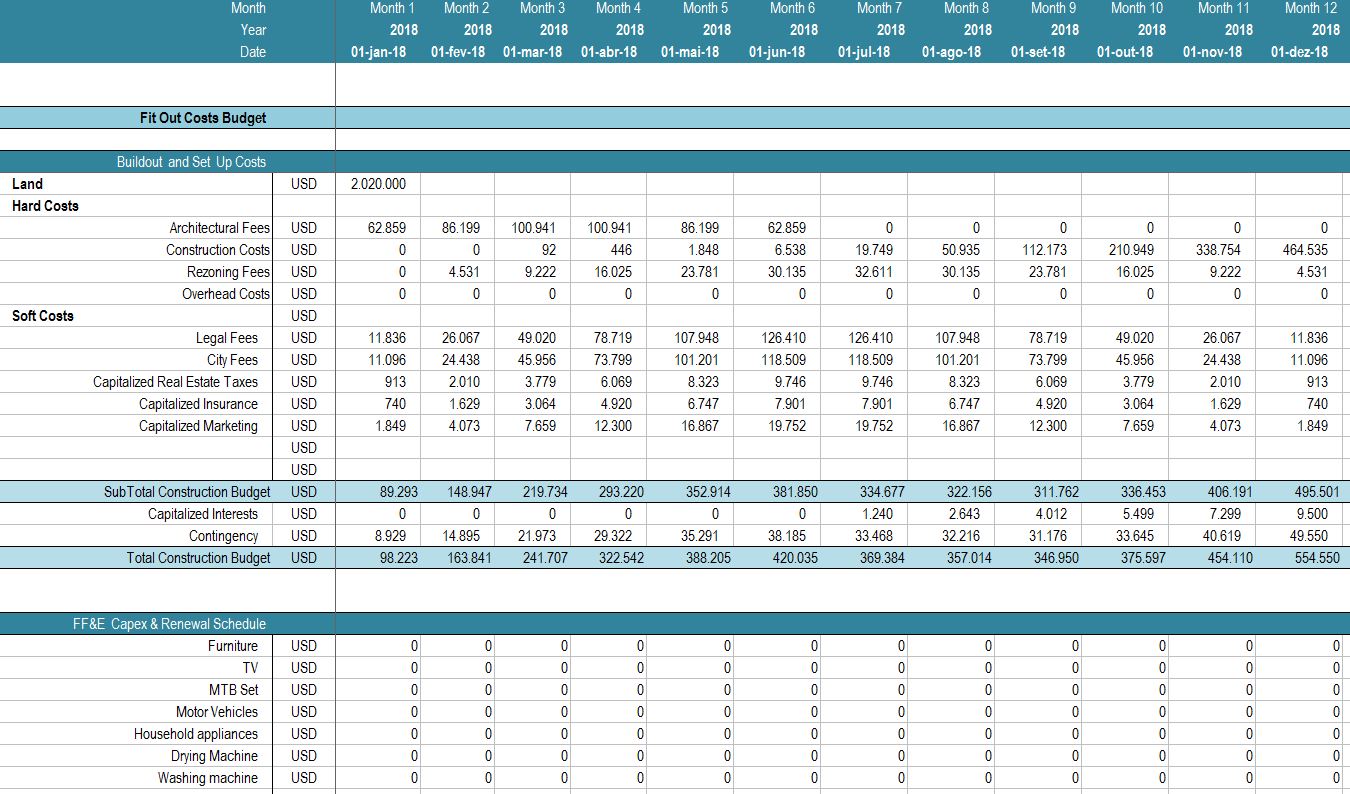Image resolution: width=1350 pixels, height=794 pixels.
Task: Select the Washing machine row label
Action: point(207,778)
